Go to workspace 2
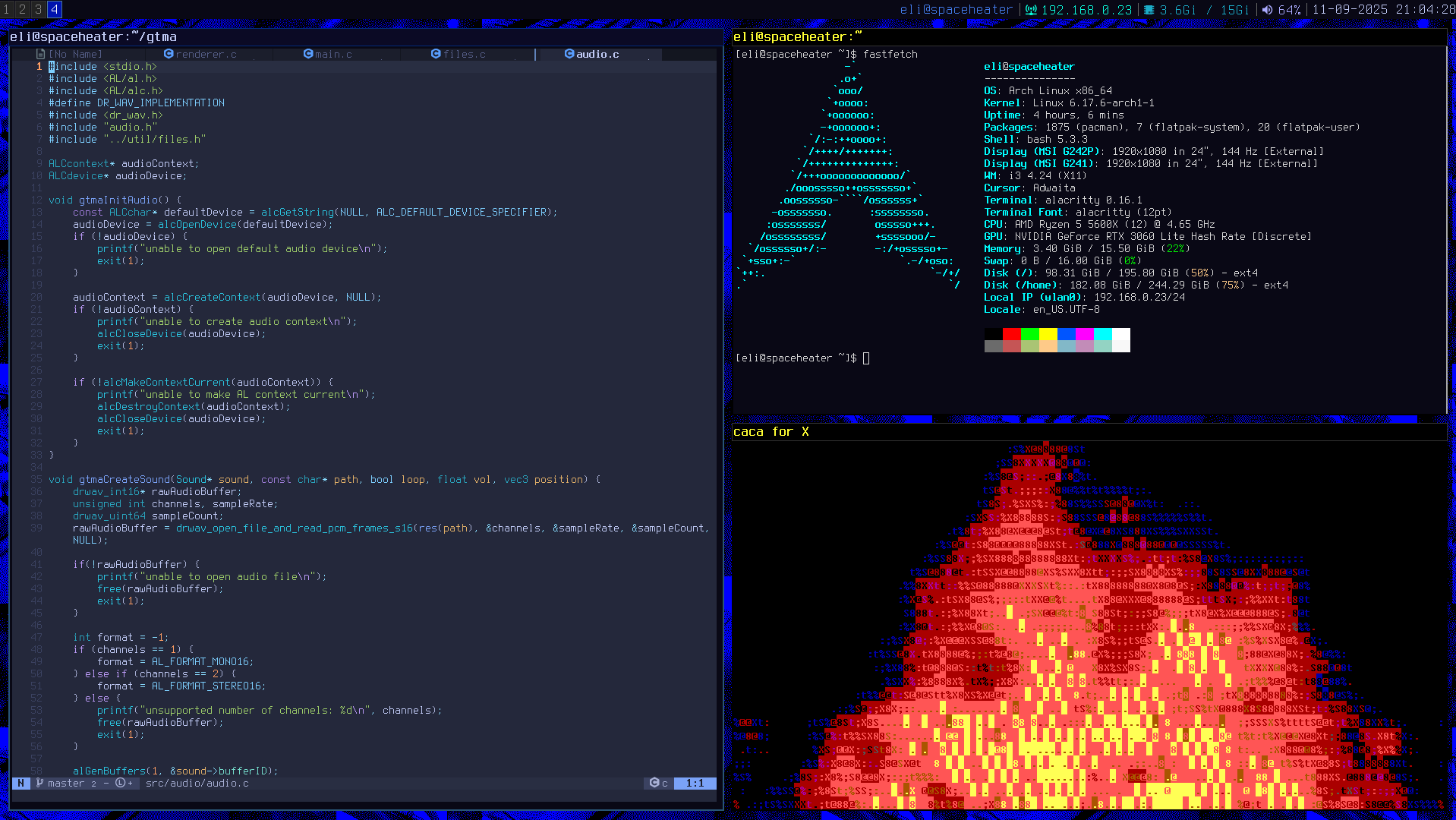 coord(23,9)
